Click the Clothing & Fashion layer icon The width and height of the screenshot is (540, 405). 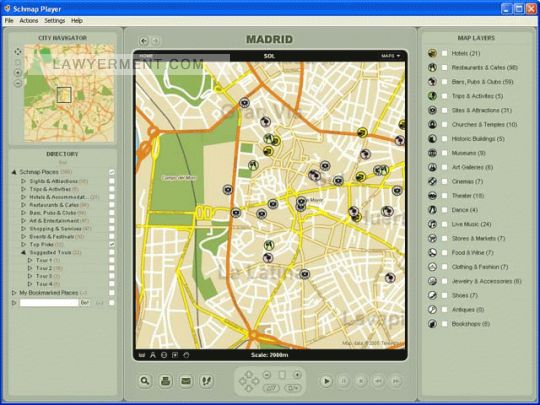(x=432, y=267)
